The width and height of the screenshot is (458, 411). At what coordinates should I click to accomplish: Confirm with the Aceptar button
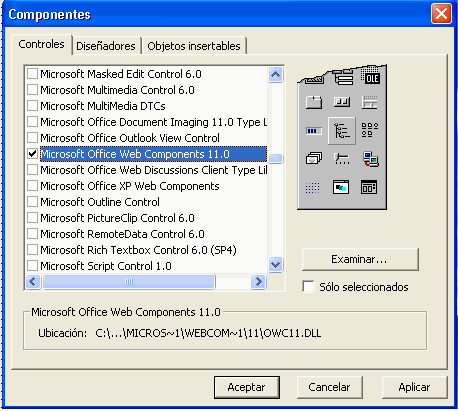pyautogui.click(x=246, y=387)
